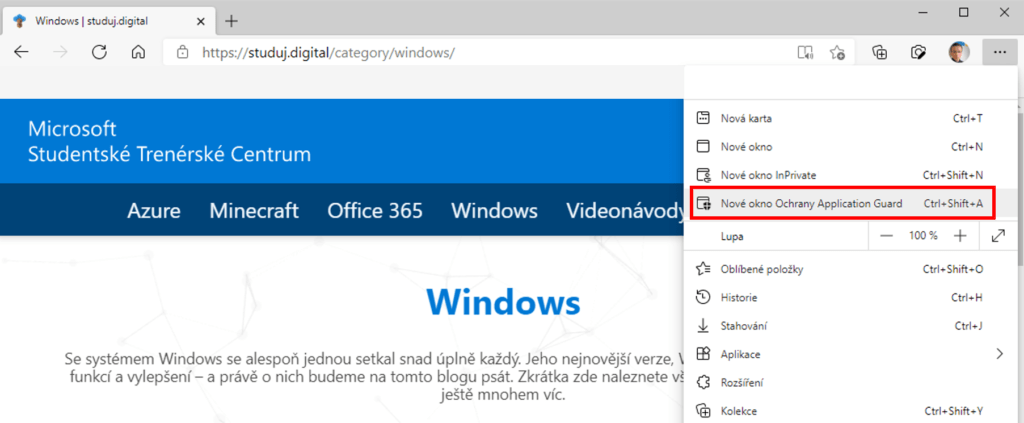The height and width of the screenshot is (423, 1024).
Task: Open Oblíbené položky from the menu
Action: click(x=762, y=269)
